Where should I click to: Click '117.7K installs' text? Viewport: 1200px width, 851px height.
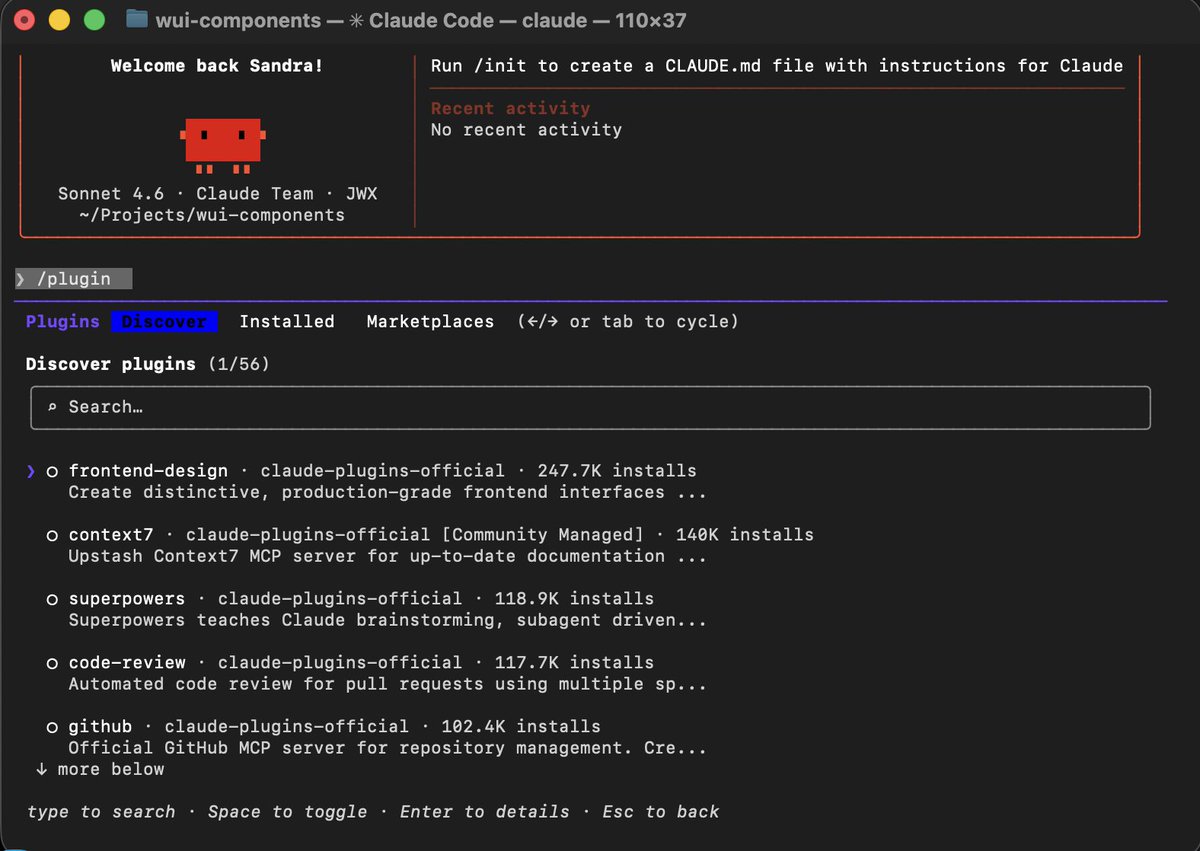click(574, 662)
